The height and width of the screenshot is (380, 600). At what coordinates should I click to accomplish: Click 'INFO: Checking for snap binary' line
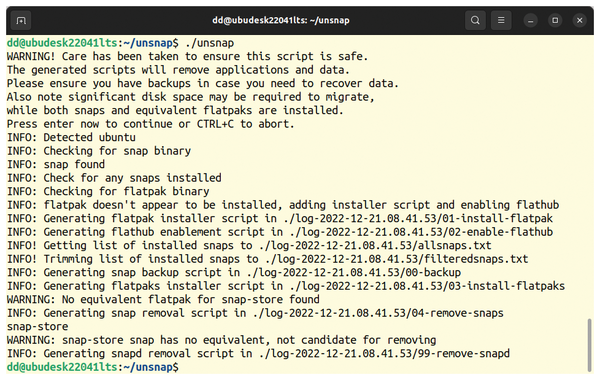tap(98, 151)
